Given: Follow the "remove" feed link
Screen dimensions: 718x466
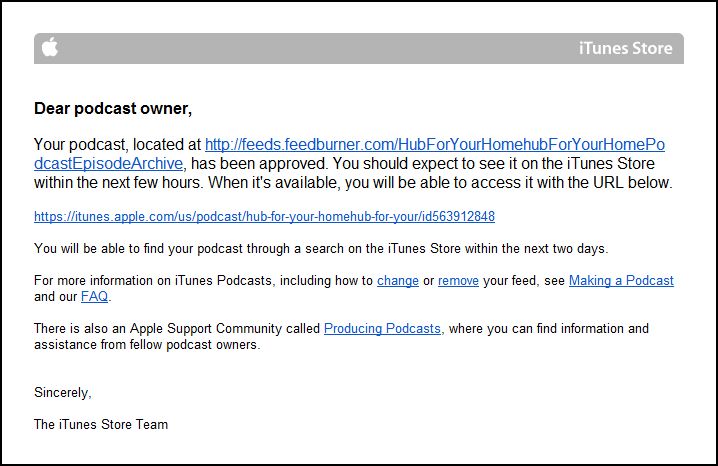Looking at the screenshot, I should click(x=458, y=281).
